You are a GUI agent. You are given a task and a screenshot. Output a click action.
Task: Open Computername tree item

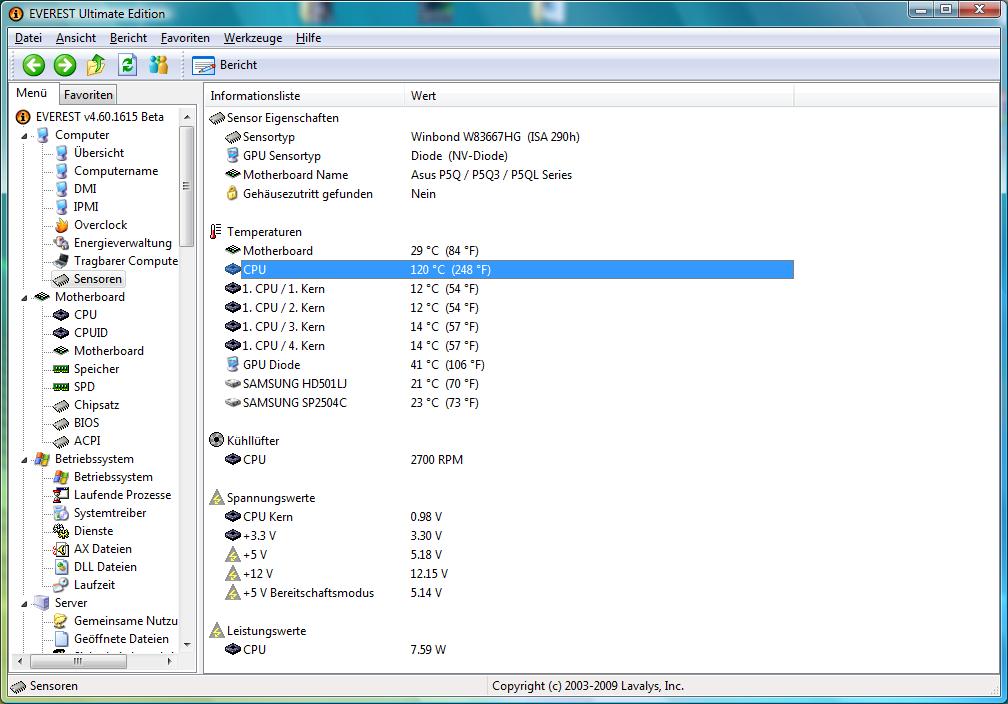[116, 171]
